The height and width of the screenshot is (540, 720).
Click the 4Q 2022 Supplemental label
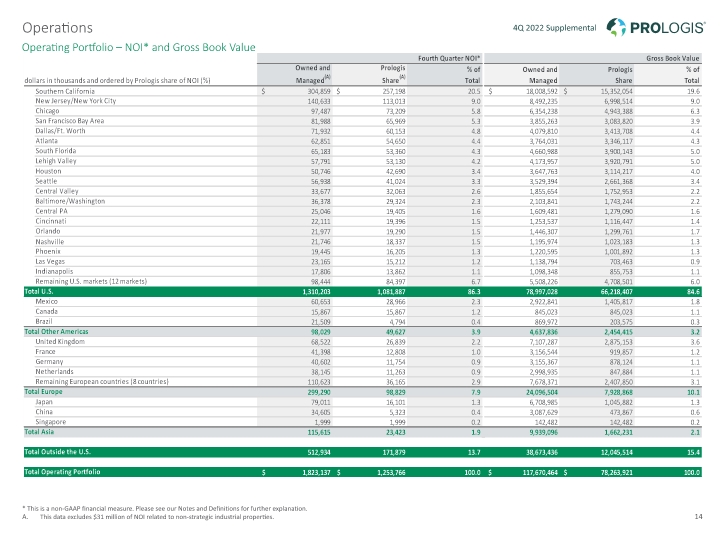[x=555, y=27]
